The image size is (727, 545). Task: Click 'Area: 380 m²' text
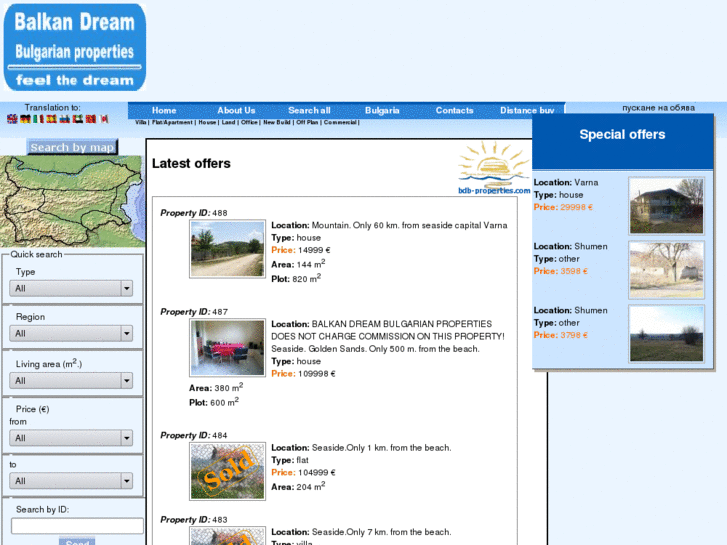pos(216,387)
